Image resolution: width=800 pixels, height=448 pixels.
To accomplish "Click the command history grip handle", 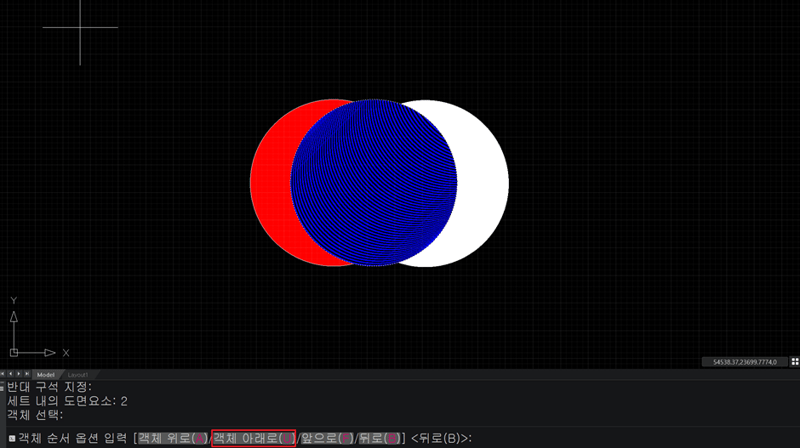I will pyautogui.click(x=2, y=387).
